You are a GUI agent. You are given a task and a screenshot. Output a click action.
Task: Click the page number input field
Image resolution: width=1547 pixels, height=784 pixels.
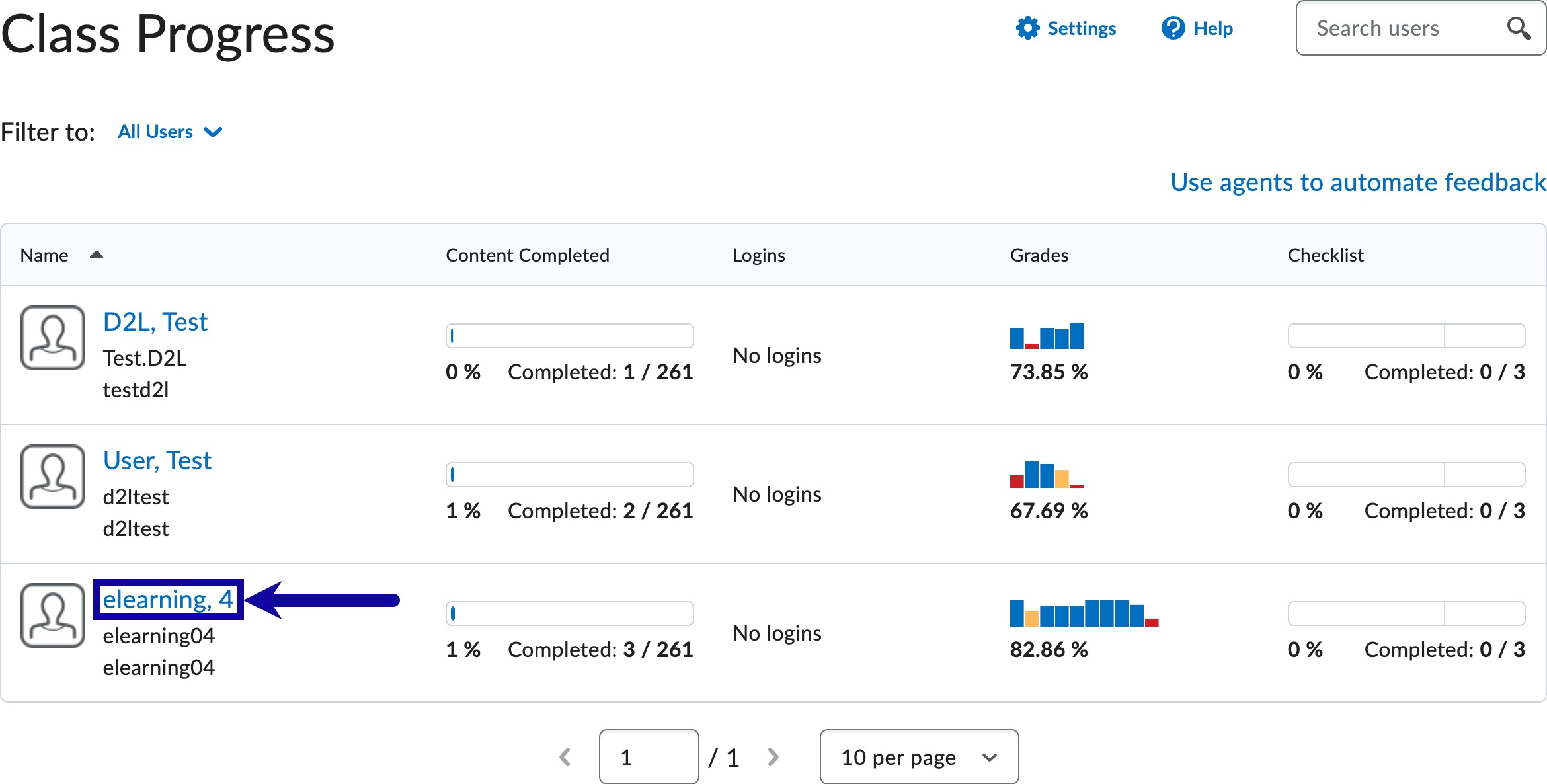pyautogui.click(x=649, y=757)
